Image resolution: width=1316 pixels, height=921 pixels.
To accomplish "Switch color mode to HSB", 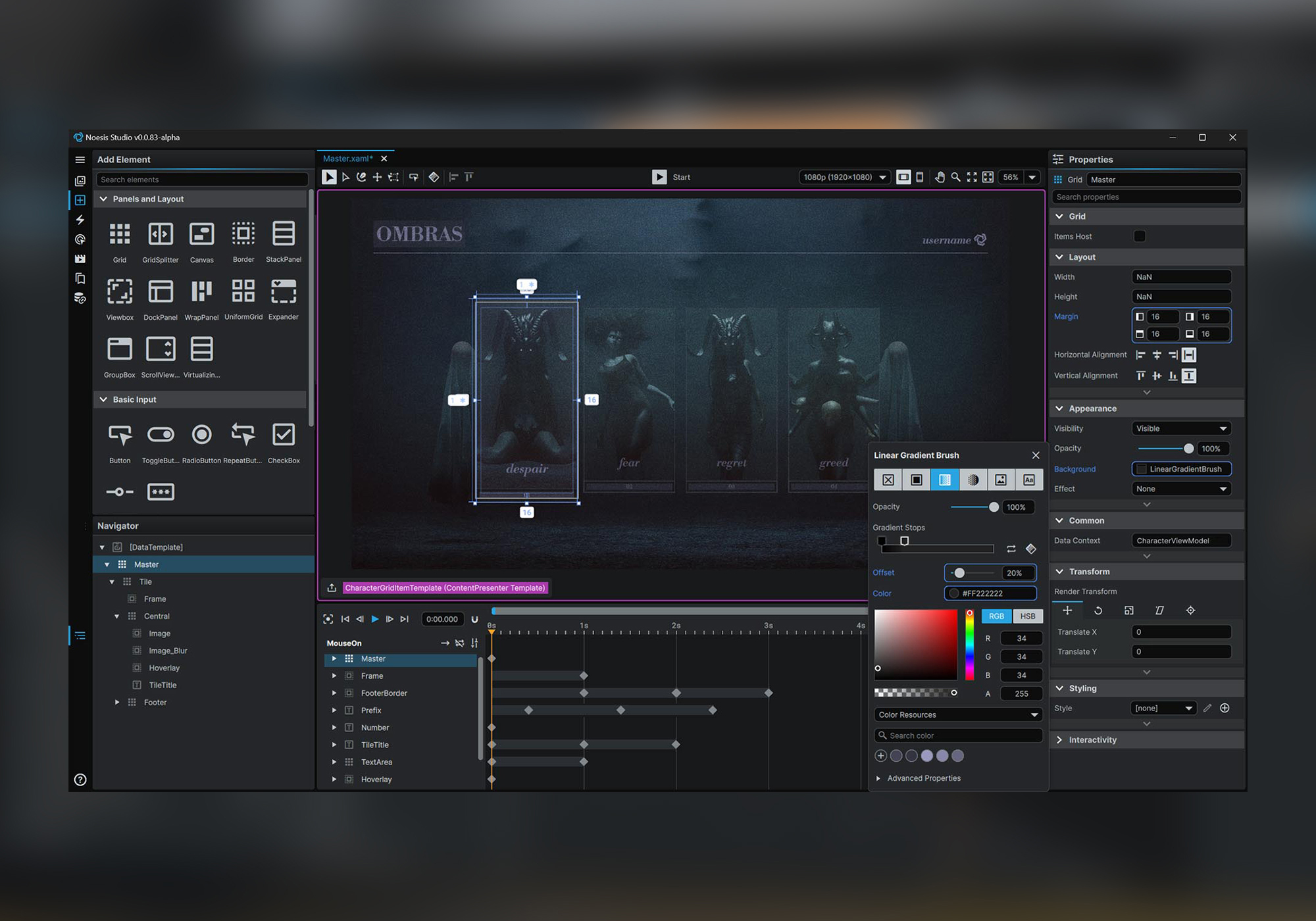I will pos(1027,616).
